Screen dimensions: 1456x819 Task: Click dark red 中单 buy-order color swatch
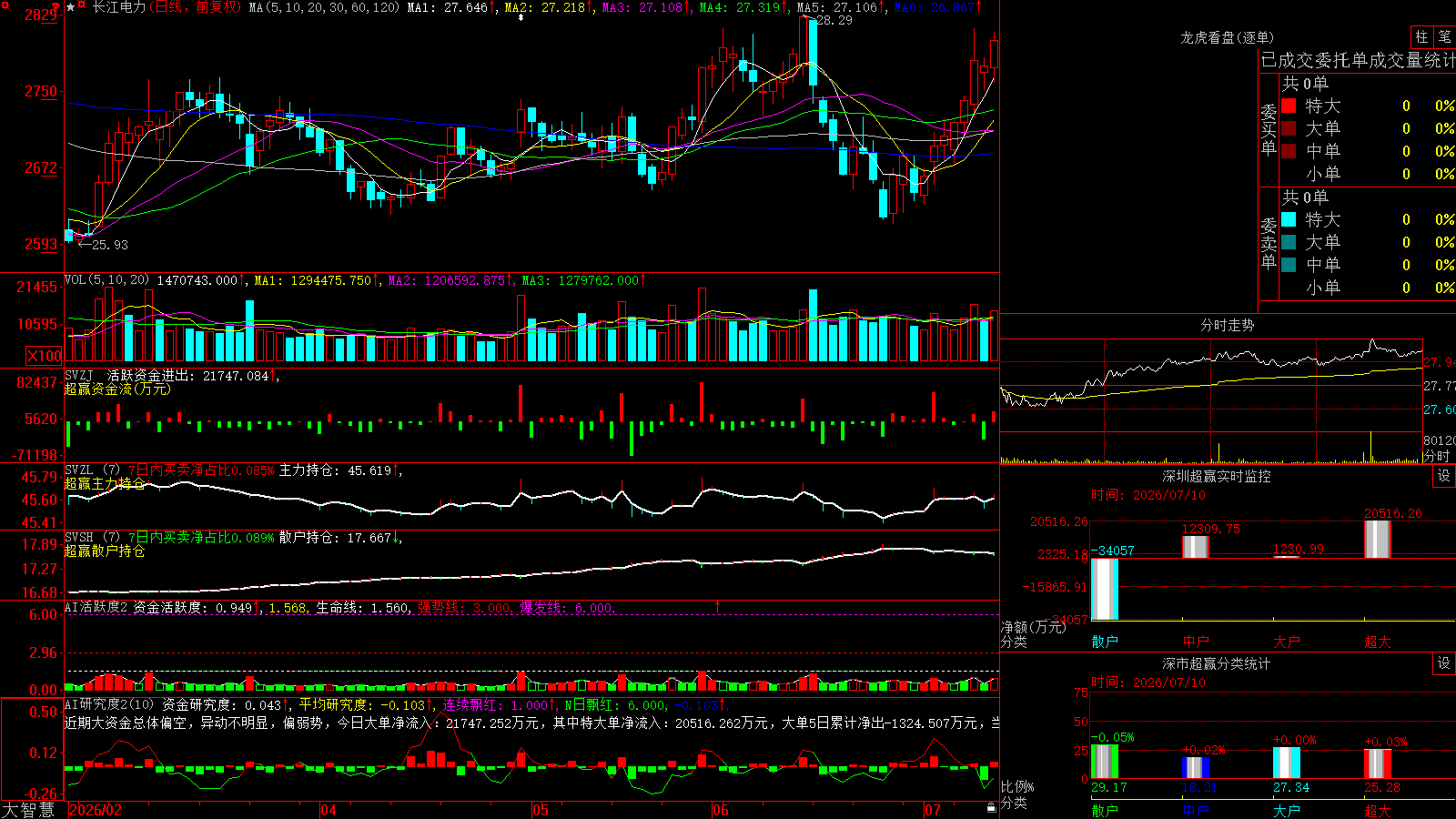pyautogui.click(x=1289, y=151)
